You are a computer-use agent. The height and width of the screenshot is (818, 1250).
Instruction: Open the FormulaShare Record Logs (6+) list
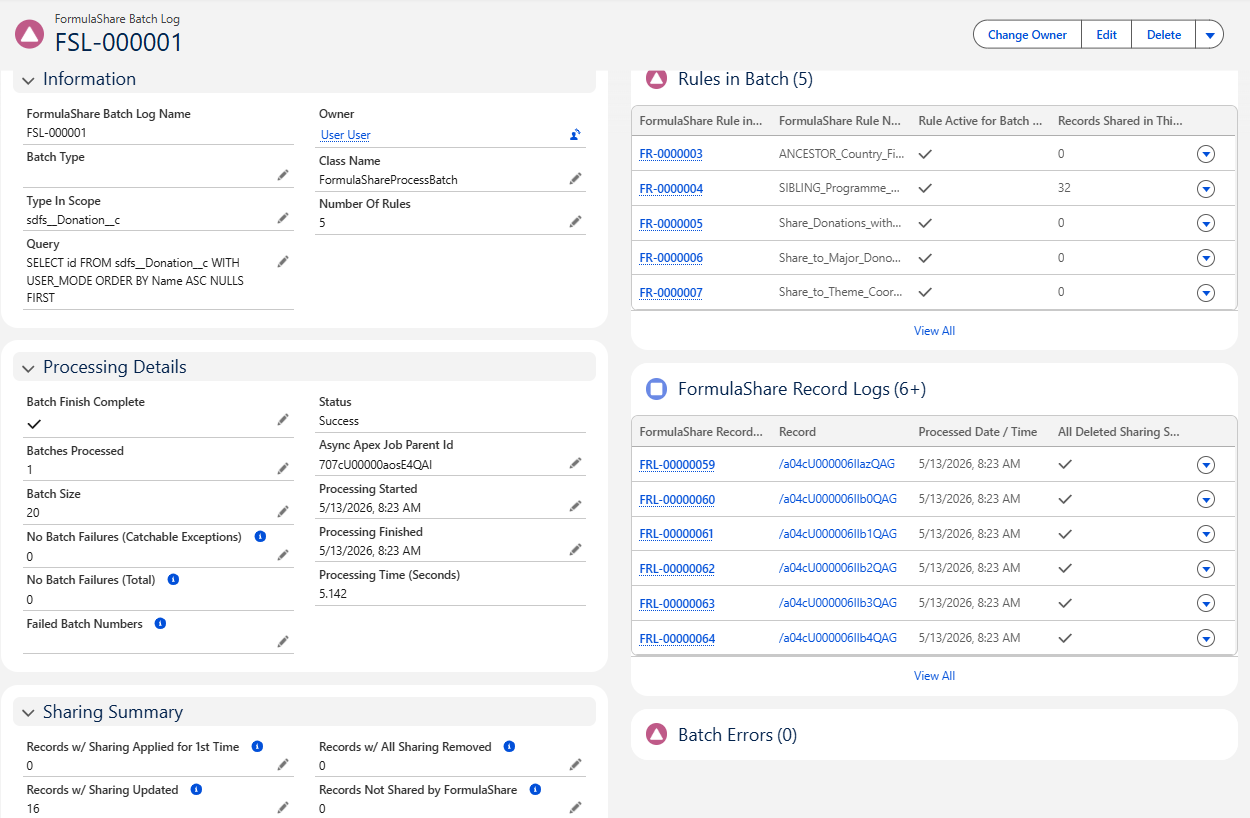pos(802,389)
